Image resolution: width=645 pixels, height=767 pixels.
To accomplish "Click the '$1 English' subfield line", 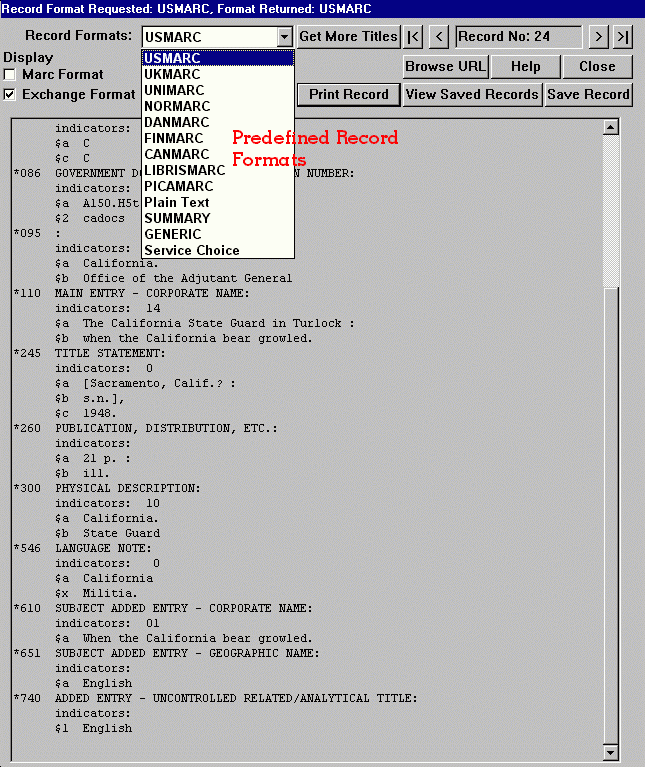I will click(x=93, y=728).
